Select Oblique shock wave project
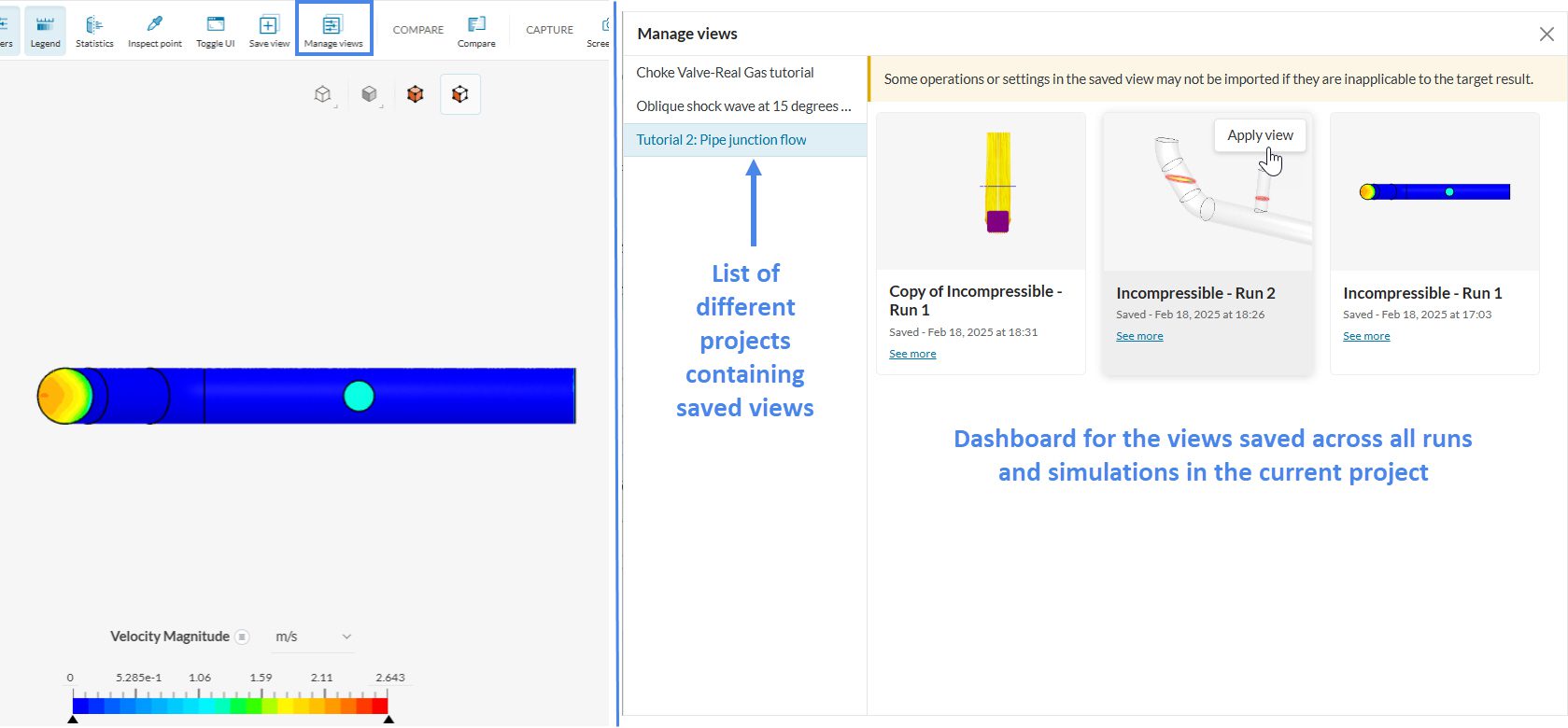This screenshot has height=728, width=1568. [743, 106]
